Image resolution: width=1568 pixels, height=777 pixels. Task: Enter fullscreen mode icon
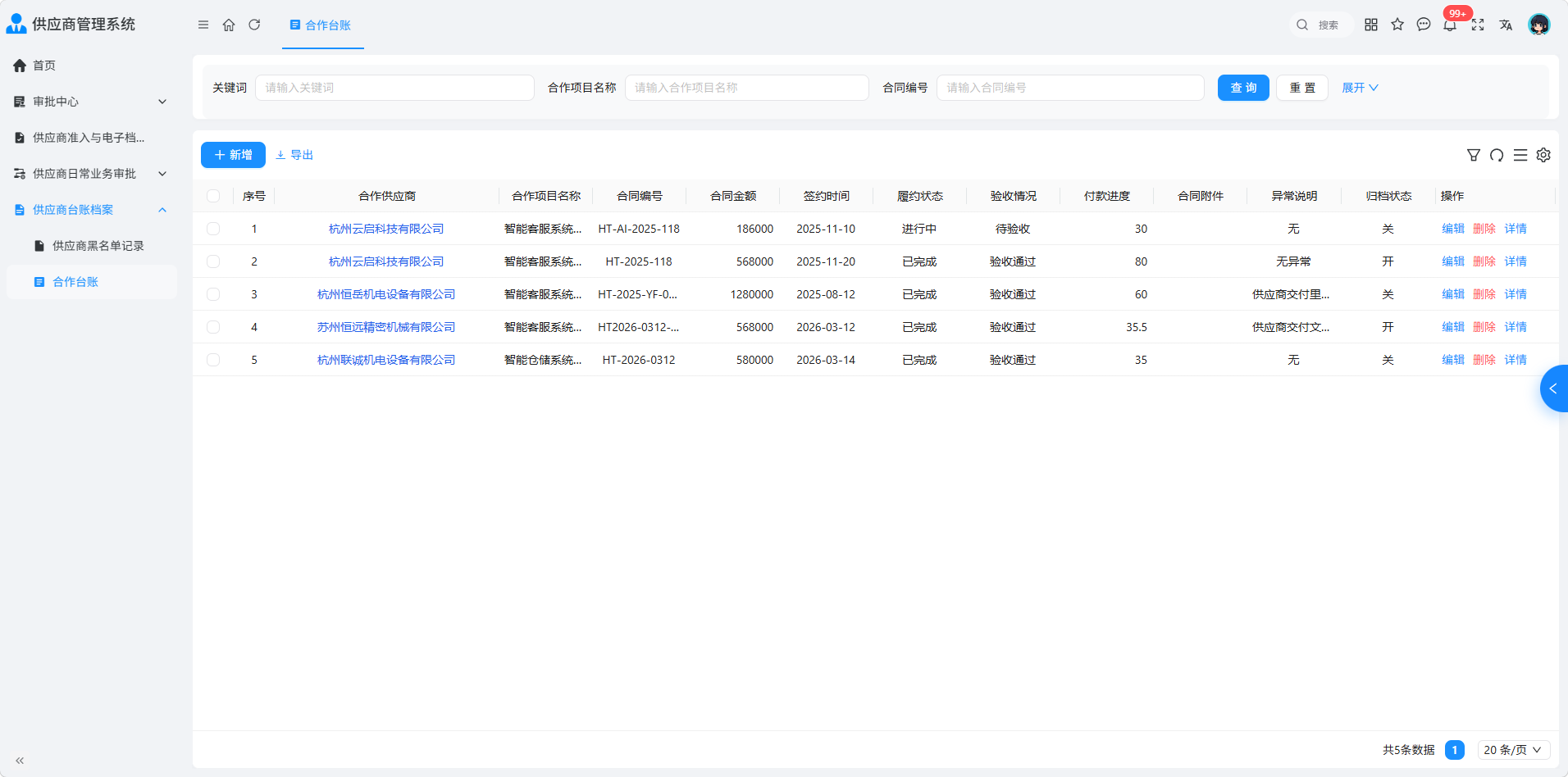pyautogui.click(x=1478, y=25)
